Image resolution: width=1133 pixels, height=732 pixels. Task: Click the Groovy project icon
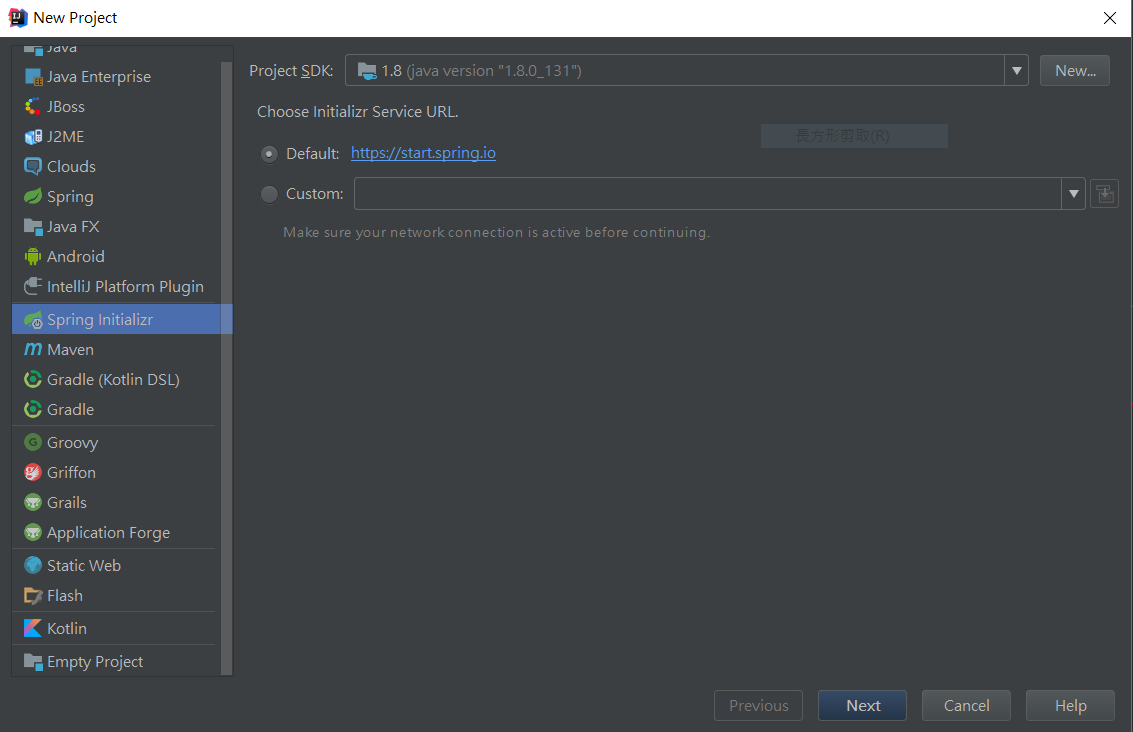pos(33,443)
